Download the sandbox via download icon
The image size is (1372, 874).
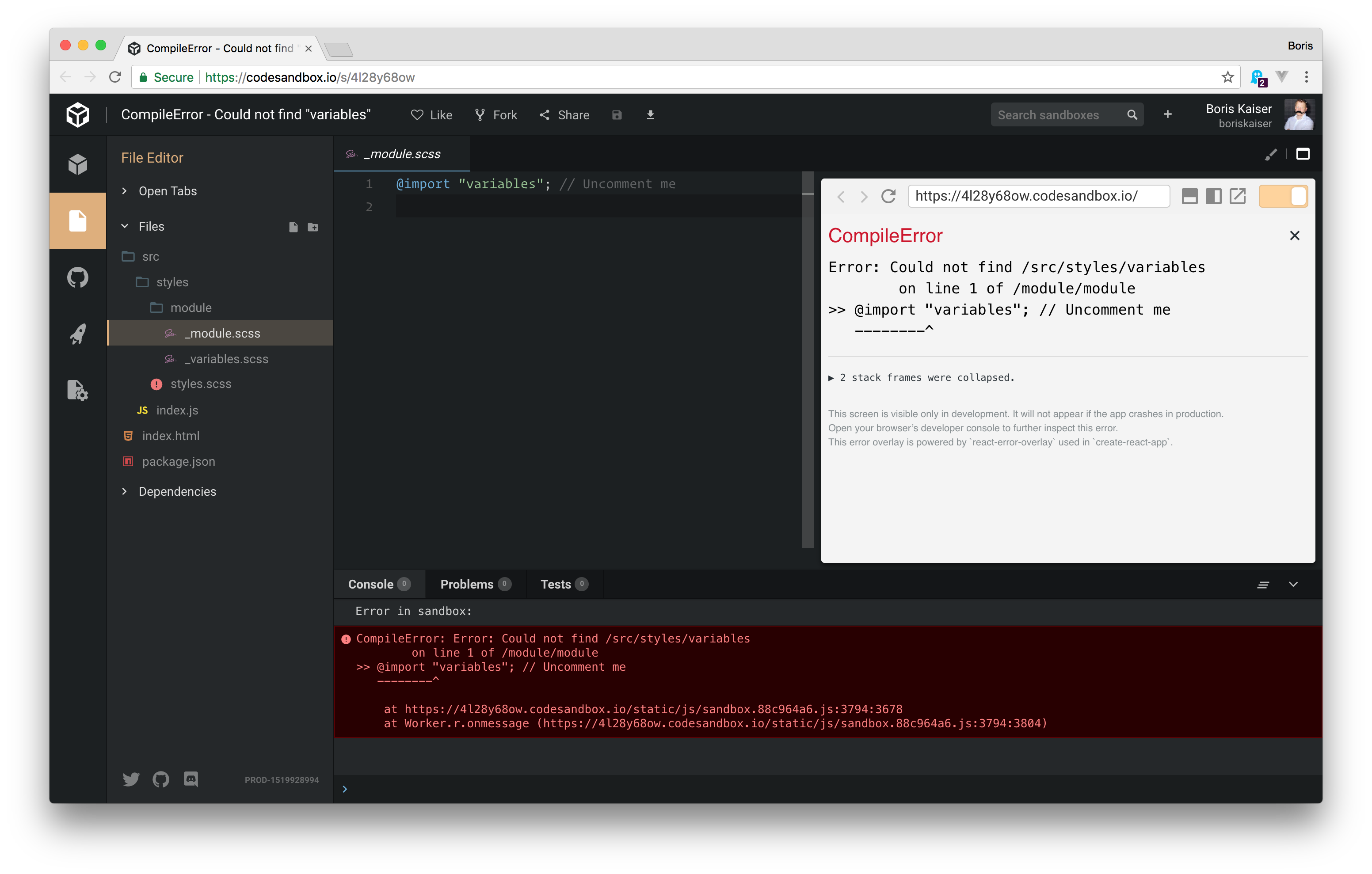650,115
